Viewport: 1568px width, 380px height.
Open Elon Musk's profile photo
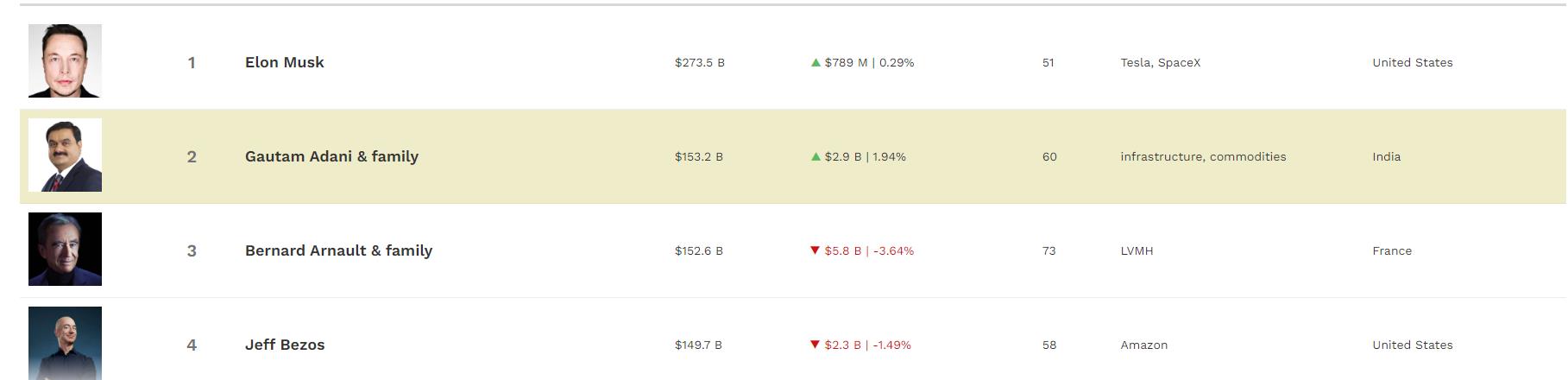tap(65, 60)
